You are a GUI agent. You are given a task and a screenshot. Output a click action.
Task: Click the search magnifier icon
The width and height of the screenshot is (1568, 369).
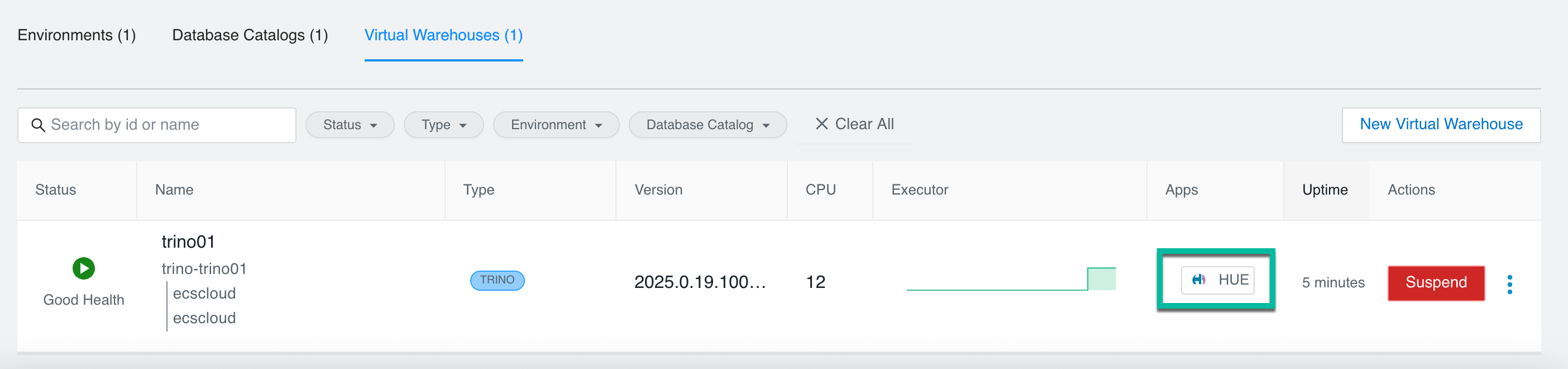(38, 125)
